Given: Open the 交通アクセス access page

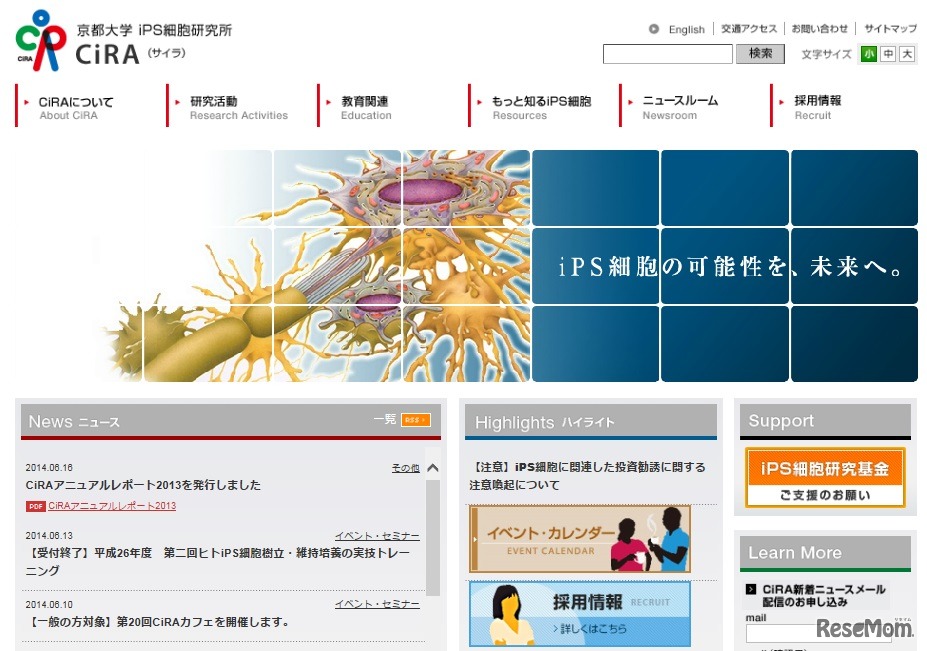Looking at the screenshot, I should click(748, 29).
